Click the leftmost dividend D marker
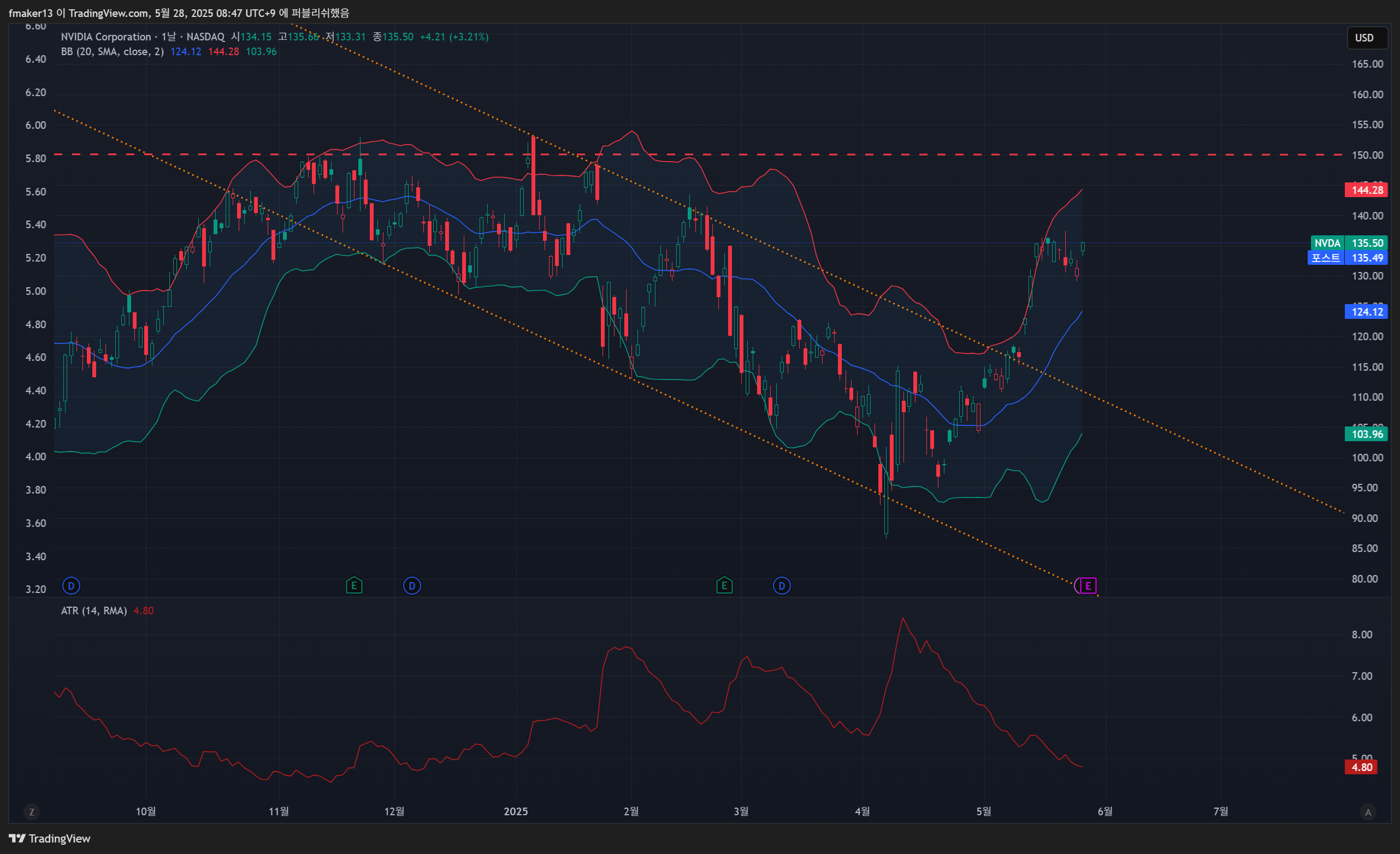The width and height of the screenshot is (1400, 854). pyautogui.click(x=71, y=585)
